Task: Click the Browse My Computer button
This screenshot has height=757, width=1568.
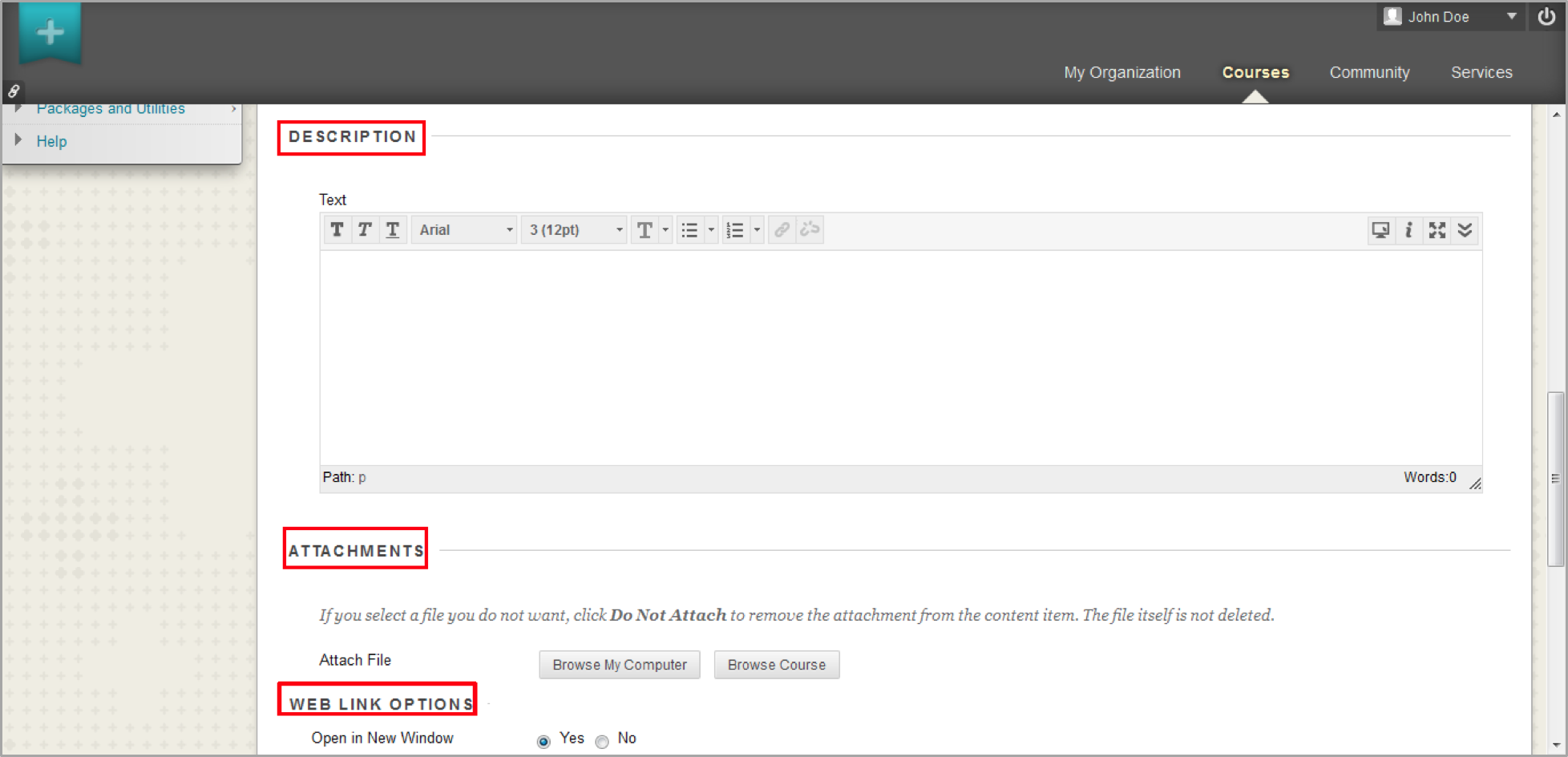Action: pyautogui.click(x=619, y=665)
